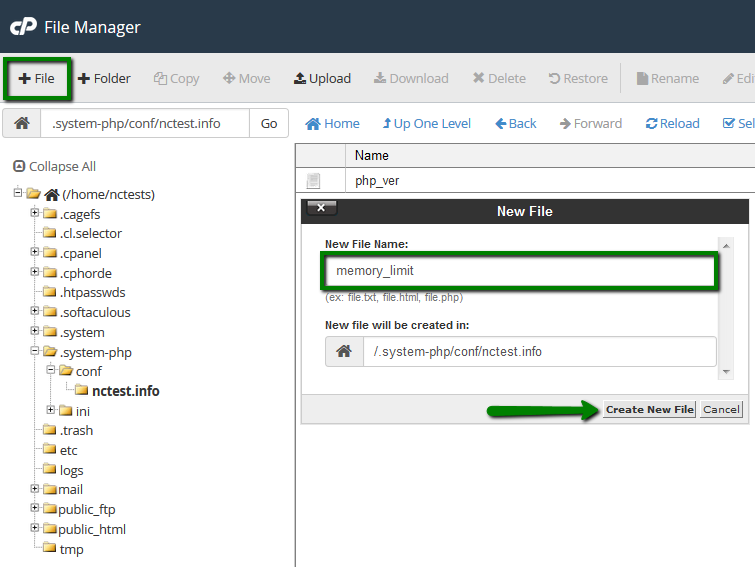Click the + File toolbar button

37,78
